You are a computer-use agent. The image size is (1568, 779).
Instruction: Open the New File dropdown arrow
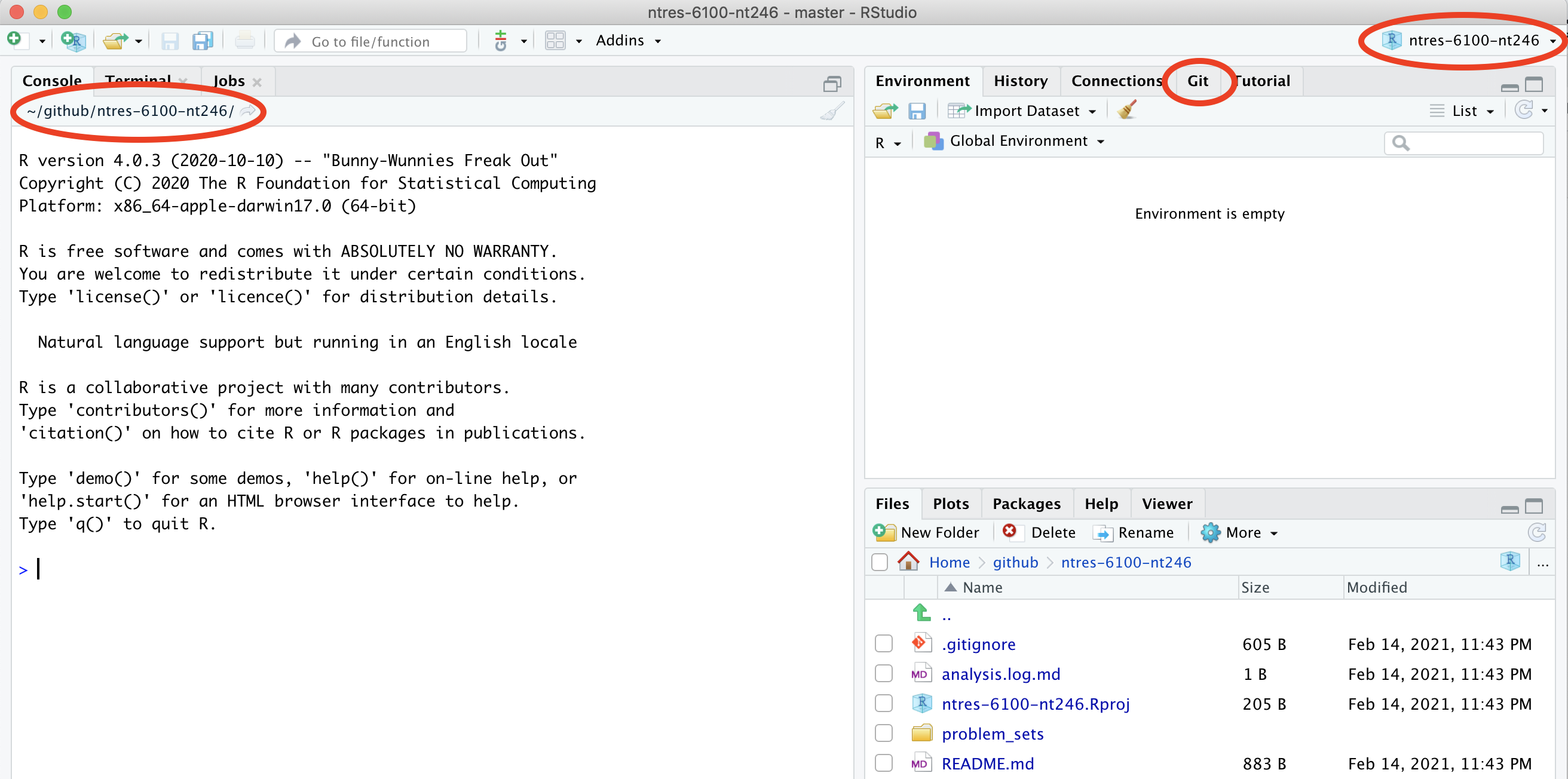point(42,42)
